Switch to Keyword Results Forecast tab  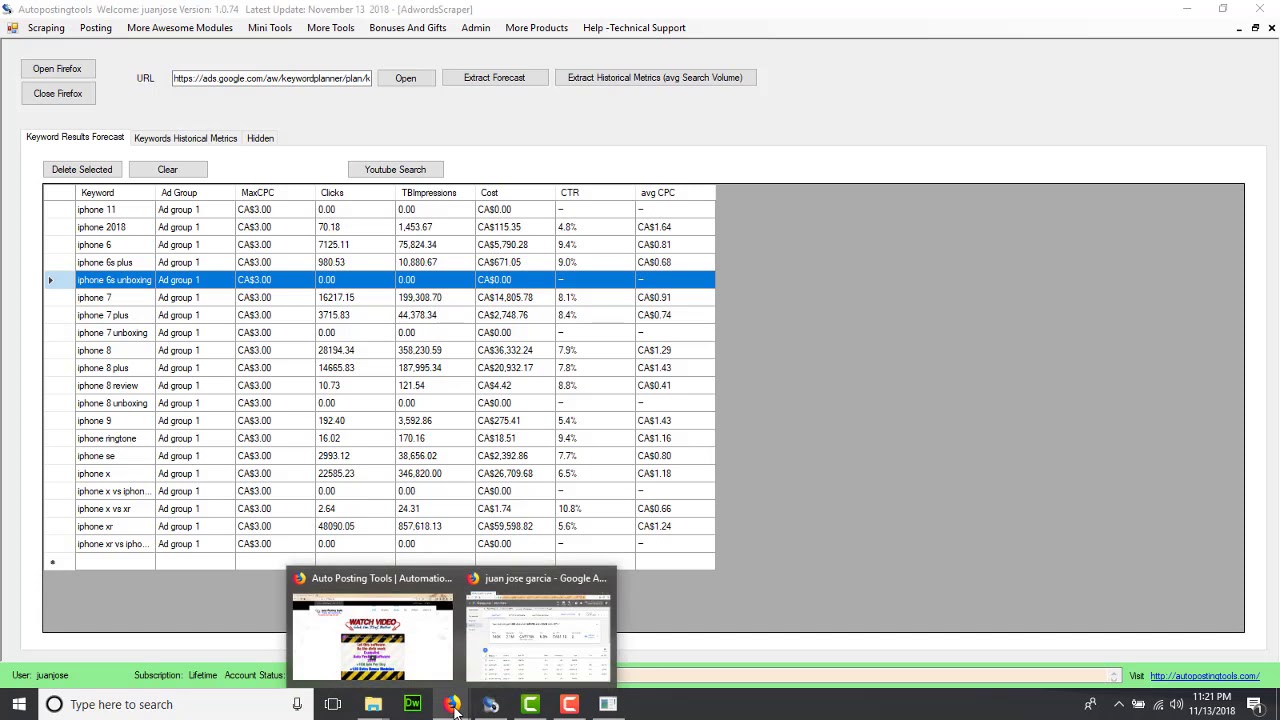[x=75, y=137]
